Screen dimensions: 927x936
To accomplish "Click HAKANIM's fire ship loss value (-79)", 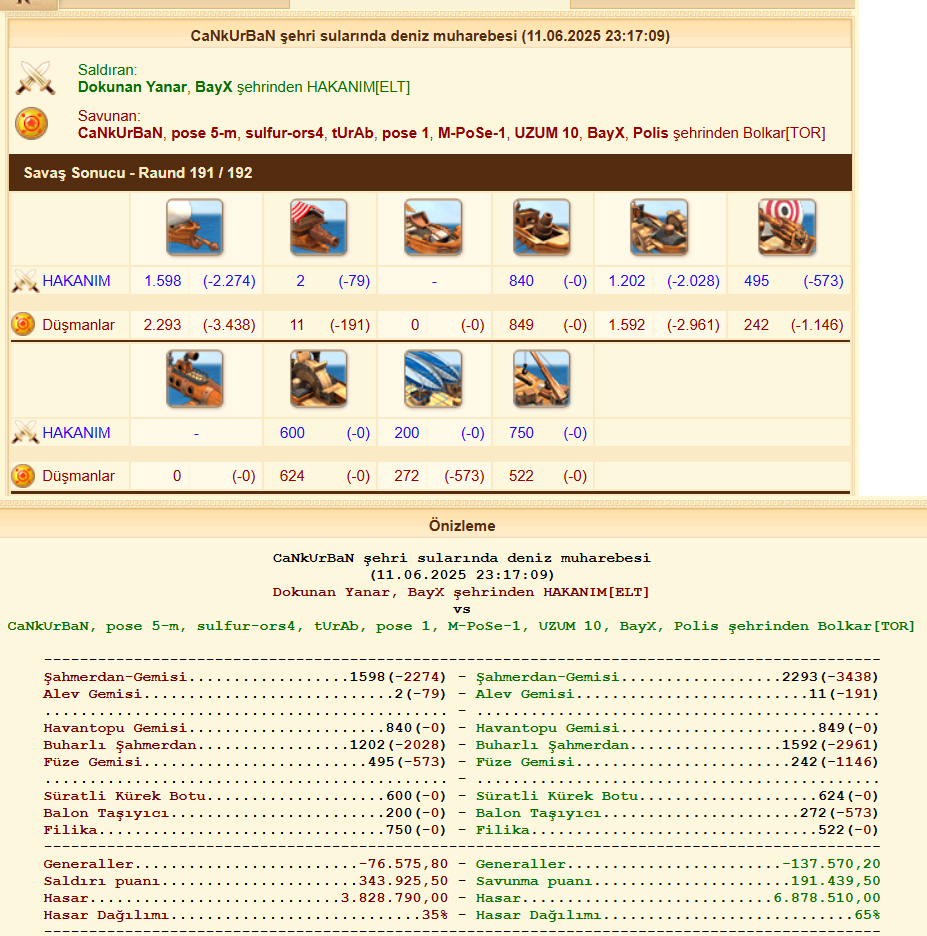I will point(354,281).
